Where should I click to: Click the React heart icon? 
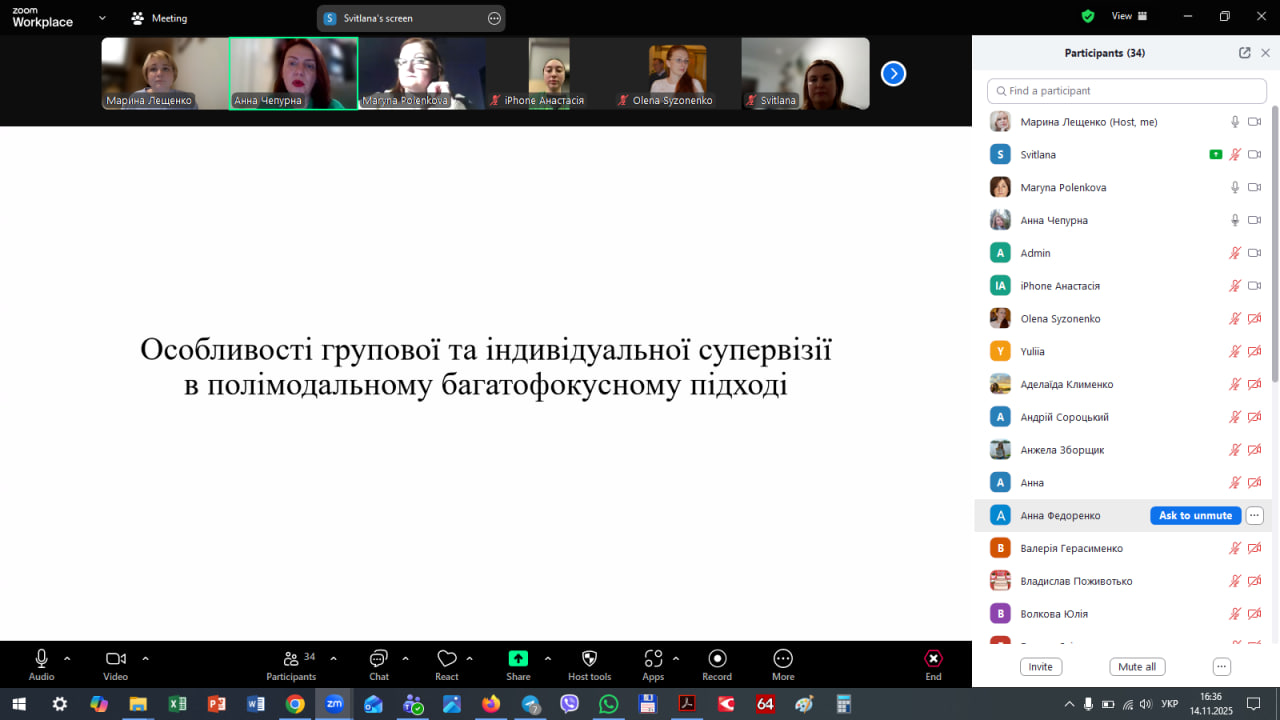point(447,659)
